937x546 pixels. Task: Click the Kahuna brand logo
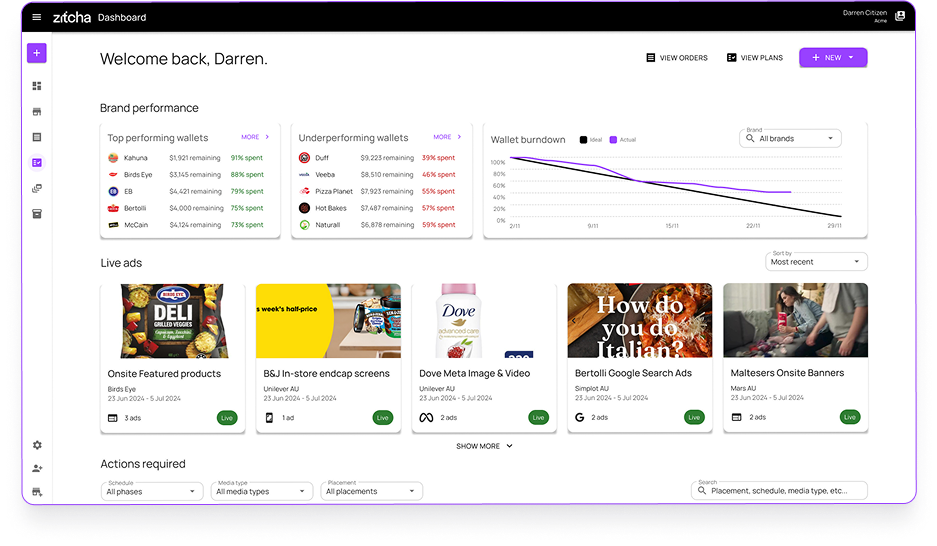[113, 158]
